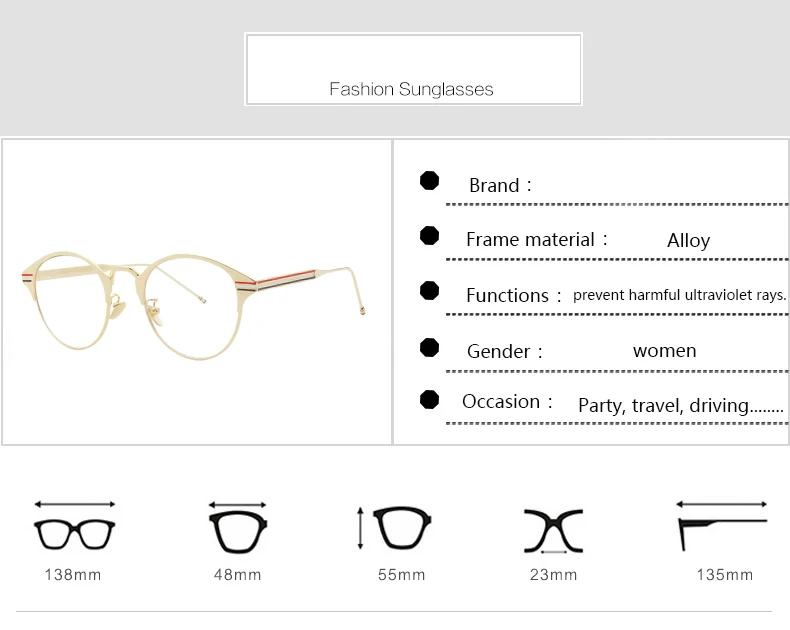Select the Fashion Sunglasses title box

point(412,70)
